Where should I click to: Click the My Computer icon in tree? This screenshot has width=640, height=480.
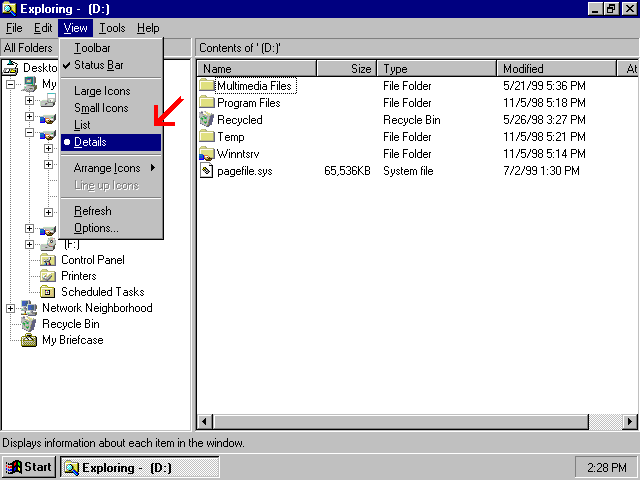click(29, 84)
